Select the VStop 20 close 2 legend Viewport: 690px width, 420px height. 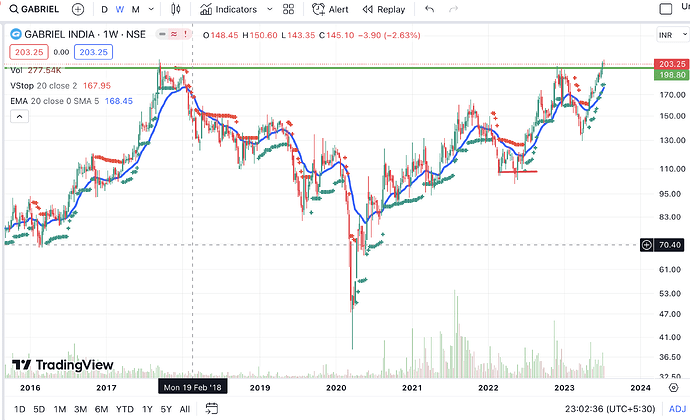tap(60, 85)
